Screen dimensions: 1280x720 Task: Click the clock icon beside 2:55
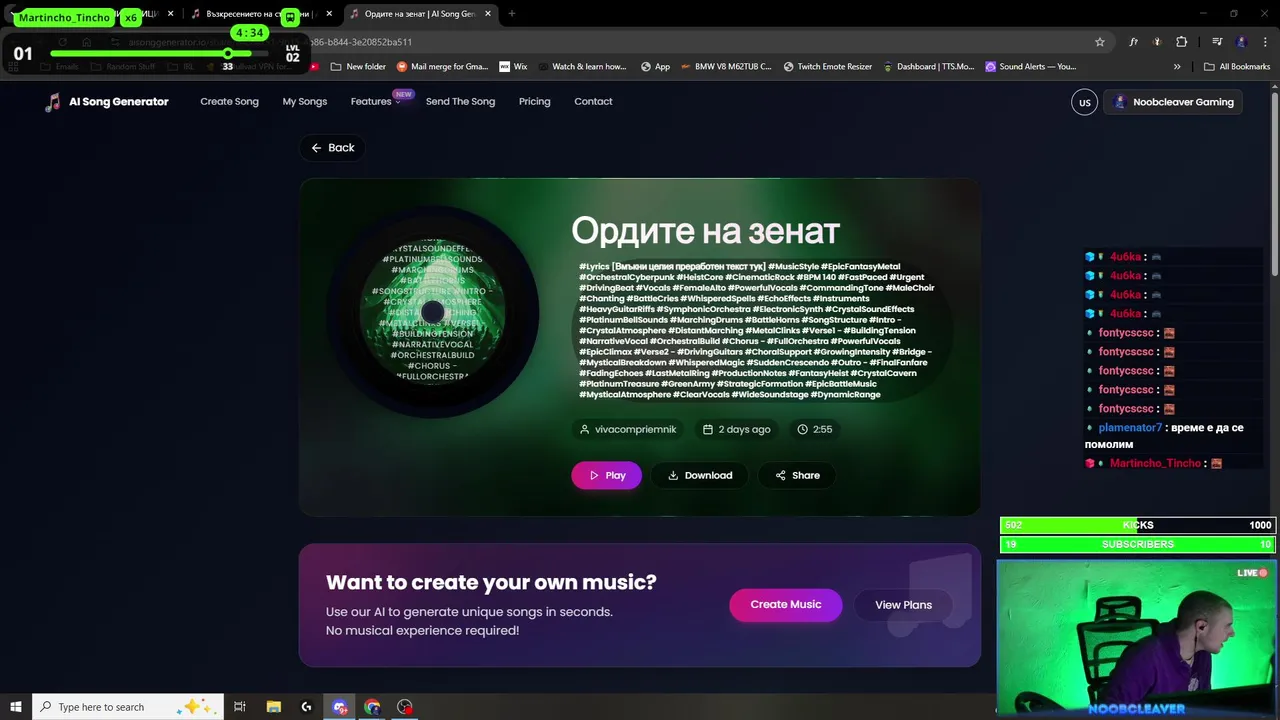click(x=802, y=429)
